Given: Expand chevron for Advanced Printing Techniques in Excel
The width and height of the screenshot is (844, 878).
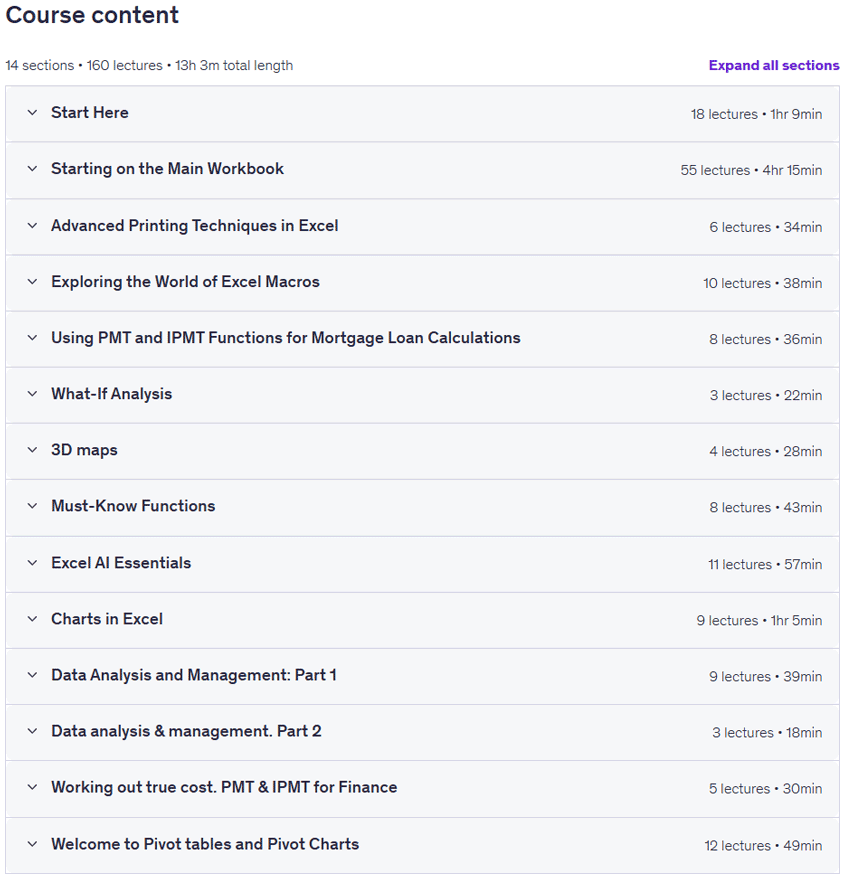Looking at the screenshot, I should point(32,226).
